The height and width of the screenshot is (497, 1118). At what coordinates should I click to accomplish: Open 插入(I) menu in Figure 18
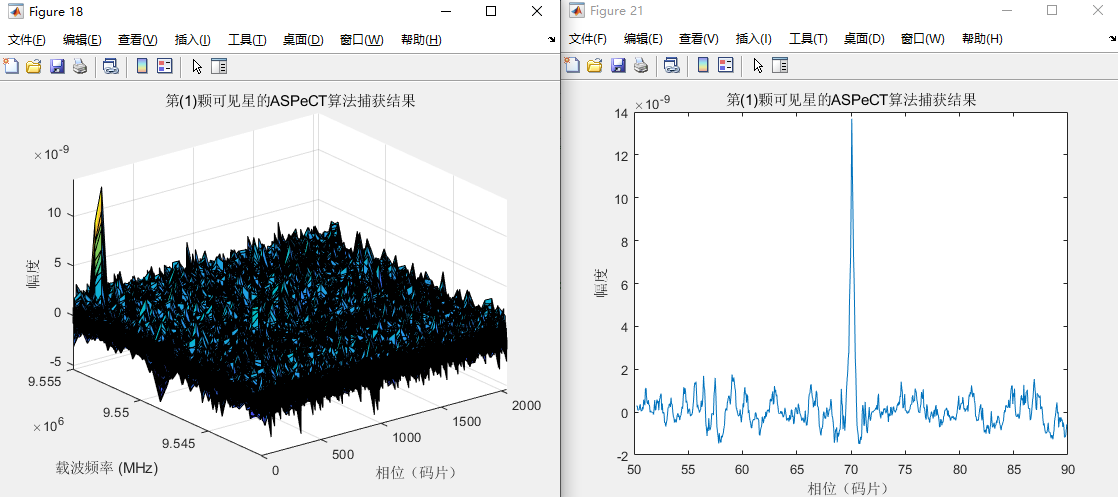(x=193, y=40)
